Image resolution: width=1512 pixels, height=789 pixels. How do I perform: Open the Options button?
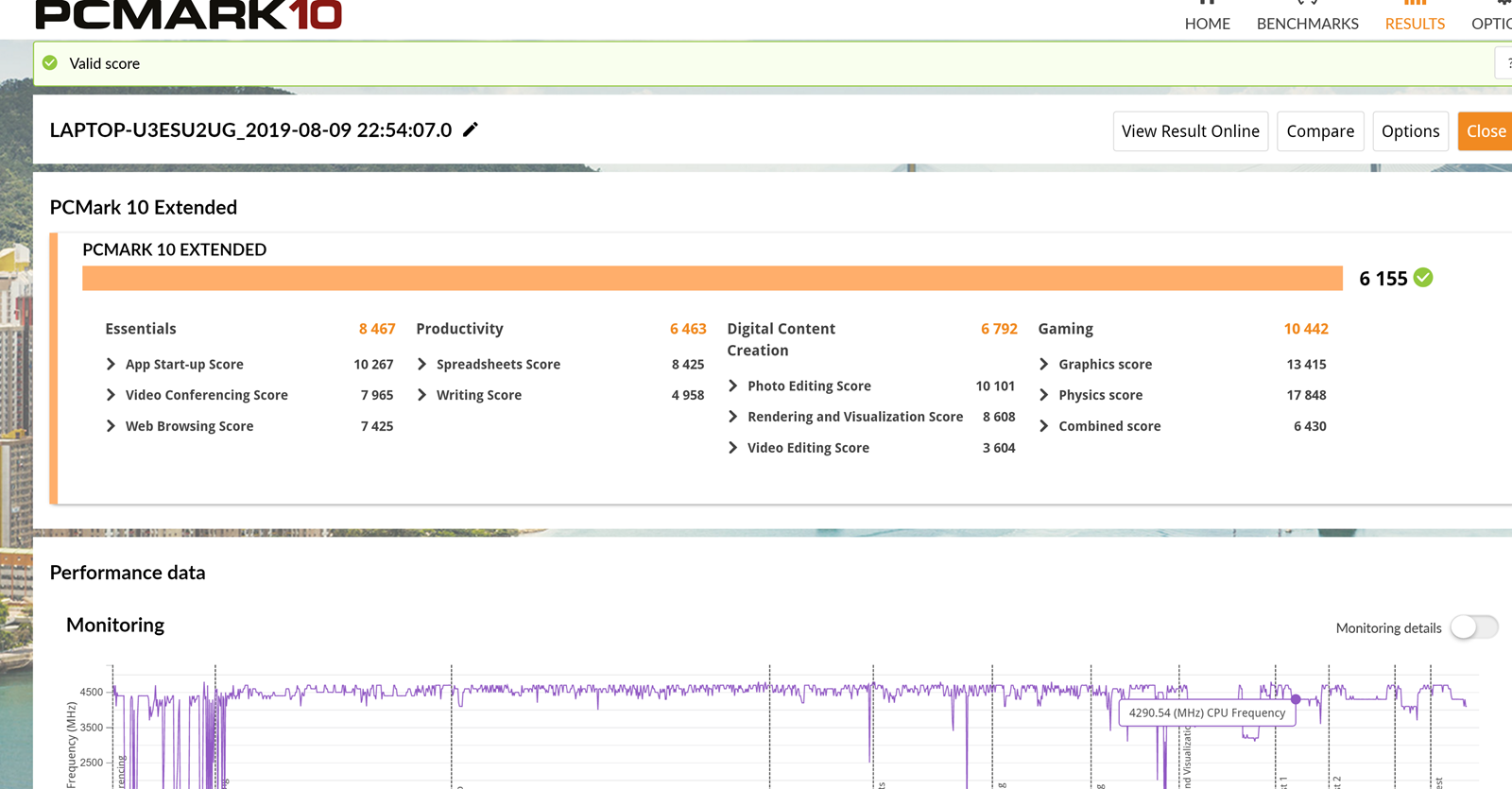1410,131
